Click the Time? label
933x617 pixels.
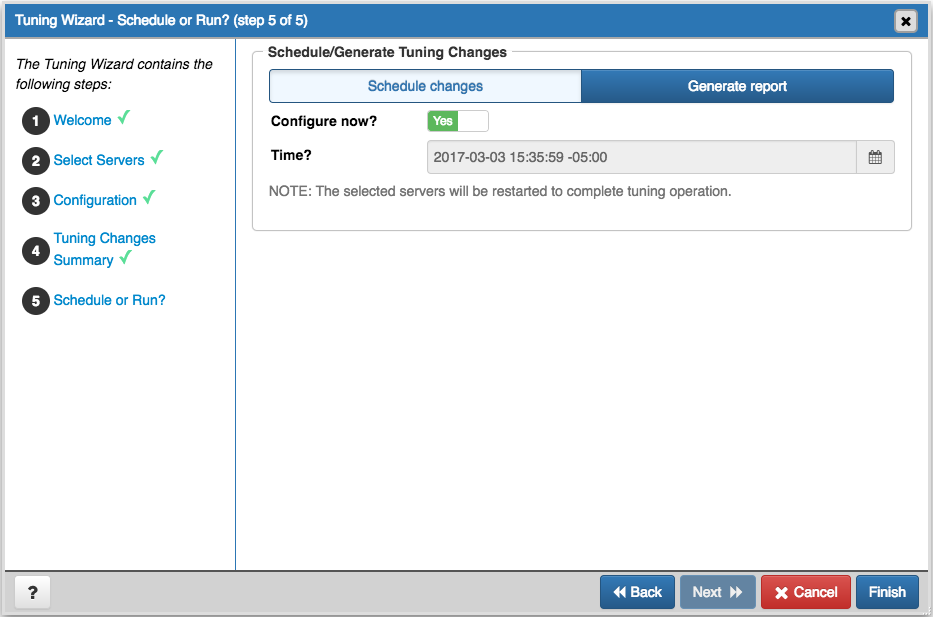[291, 155]
